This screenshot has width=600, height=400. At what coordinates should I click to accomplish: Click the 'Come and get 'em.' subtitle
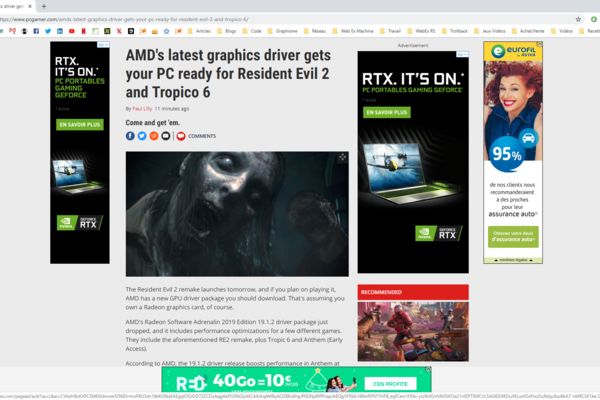(x=153, y=123)
